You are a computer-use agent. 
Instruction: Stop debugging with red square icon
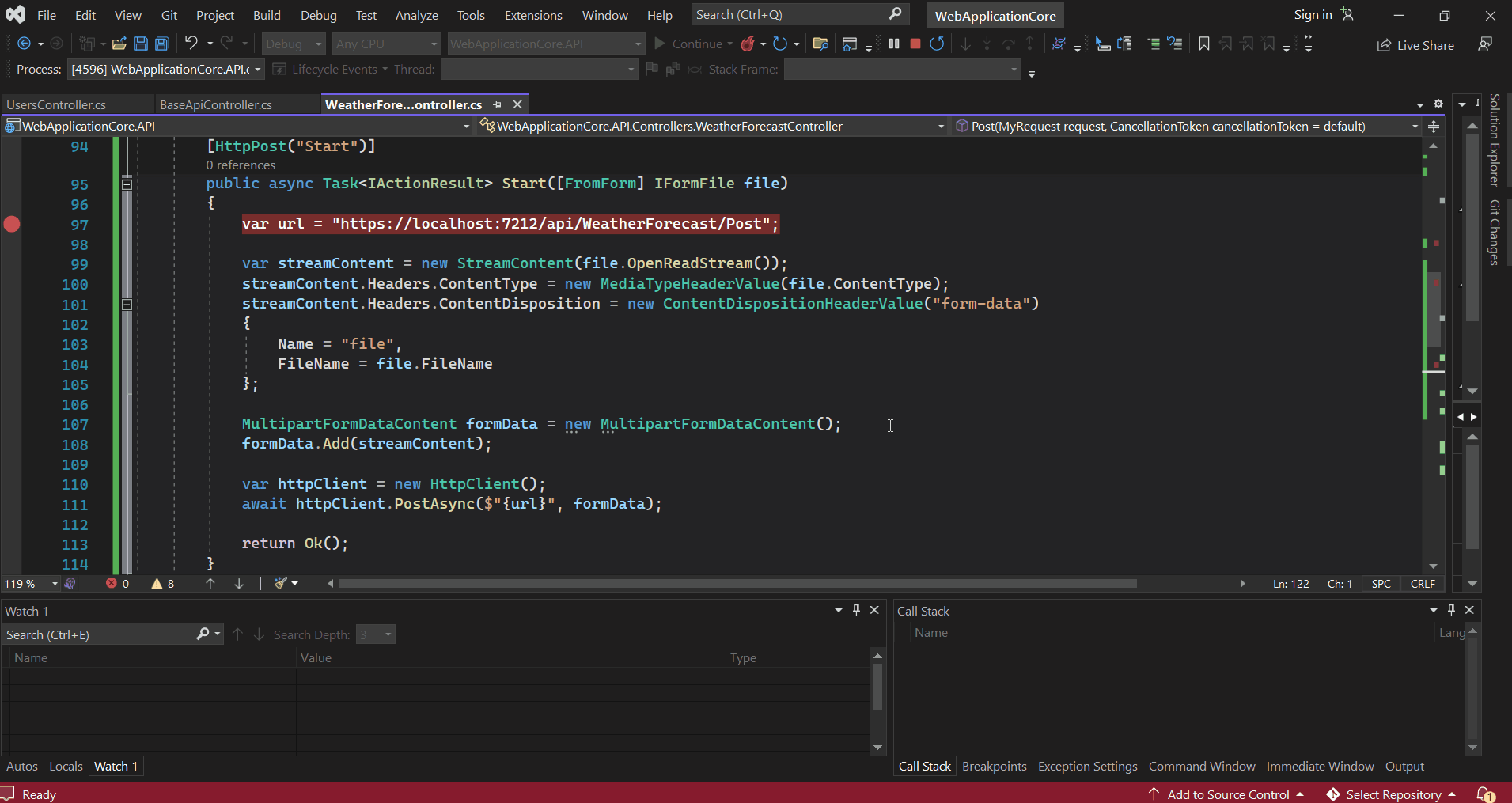click(x=915, y=44)
